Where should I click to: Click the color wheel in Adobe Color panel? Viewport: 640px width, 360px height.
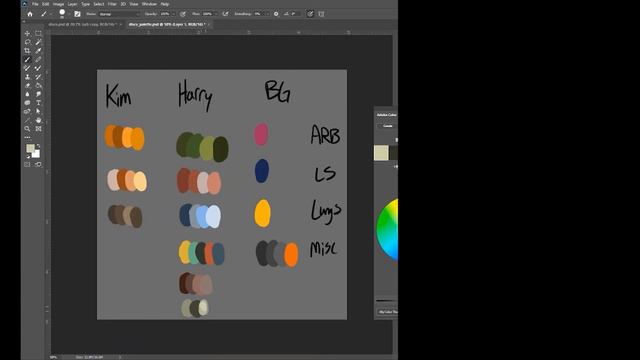click(387, 230)
